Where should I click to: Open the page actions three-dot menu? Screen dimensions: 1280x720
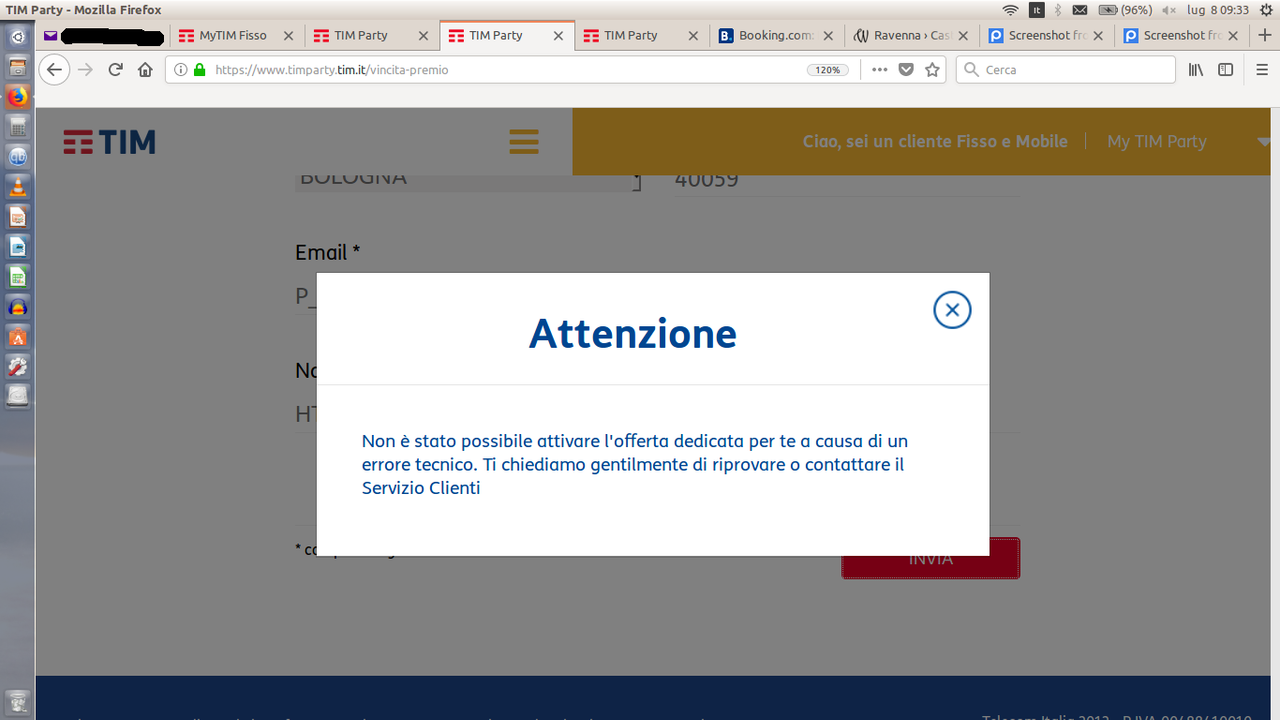coord(879,70)
